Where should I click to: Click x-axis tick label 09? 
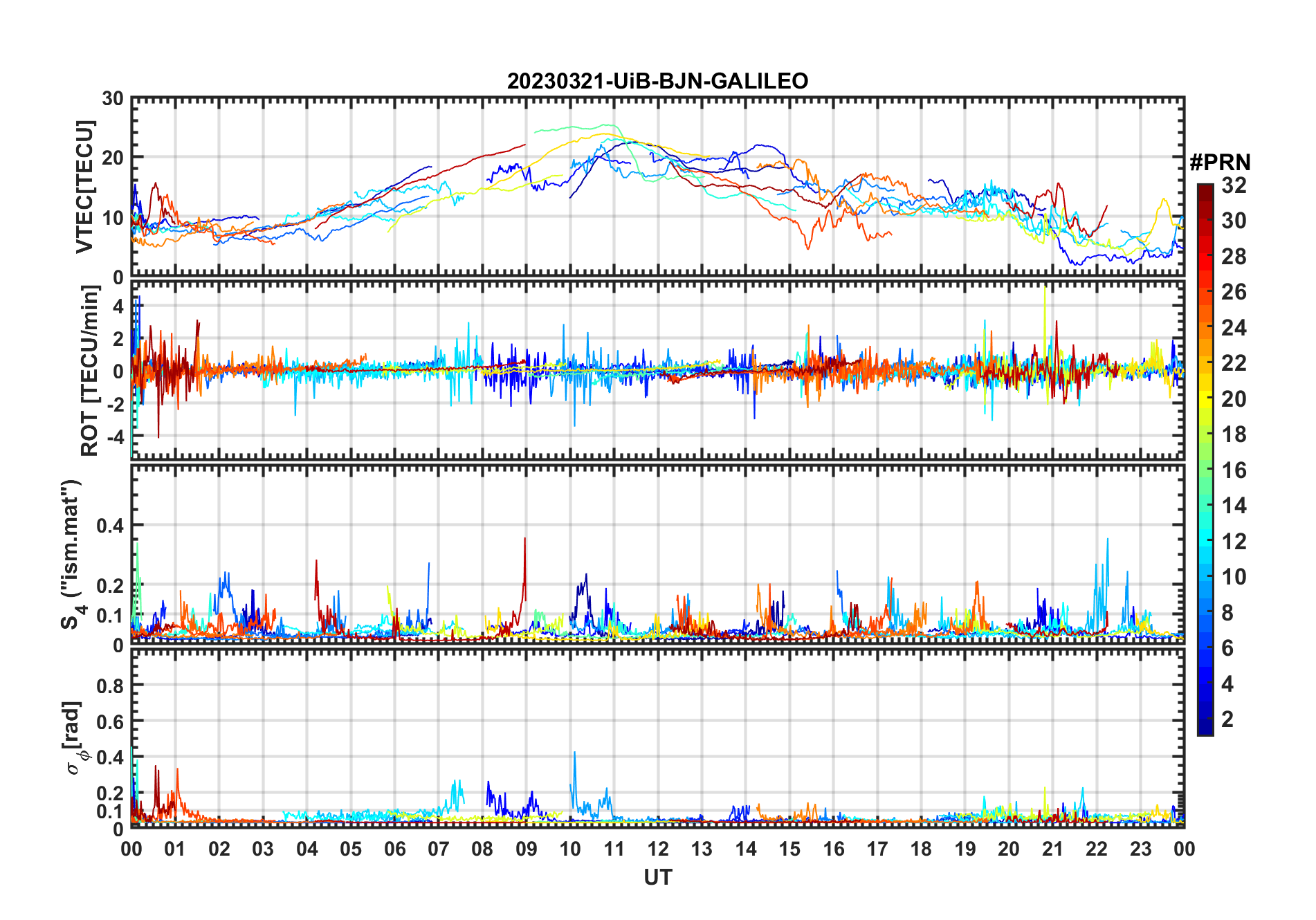click(526, 849)
